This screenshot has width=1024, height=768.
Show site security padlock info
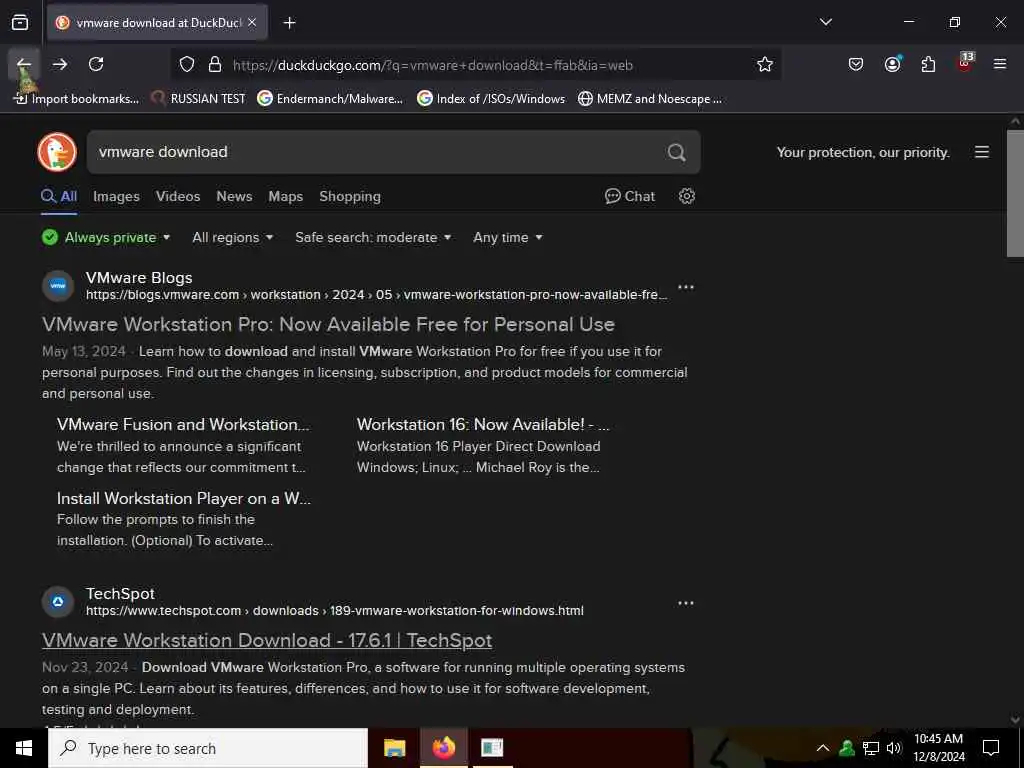click(215, 65)
